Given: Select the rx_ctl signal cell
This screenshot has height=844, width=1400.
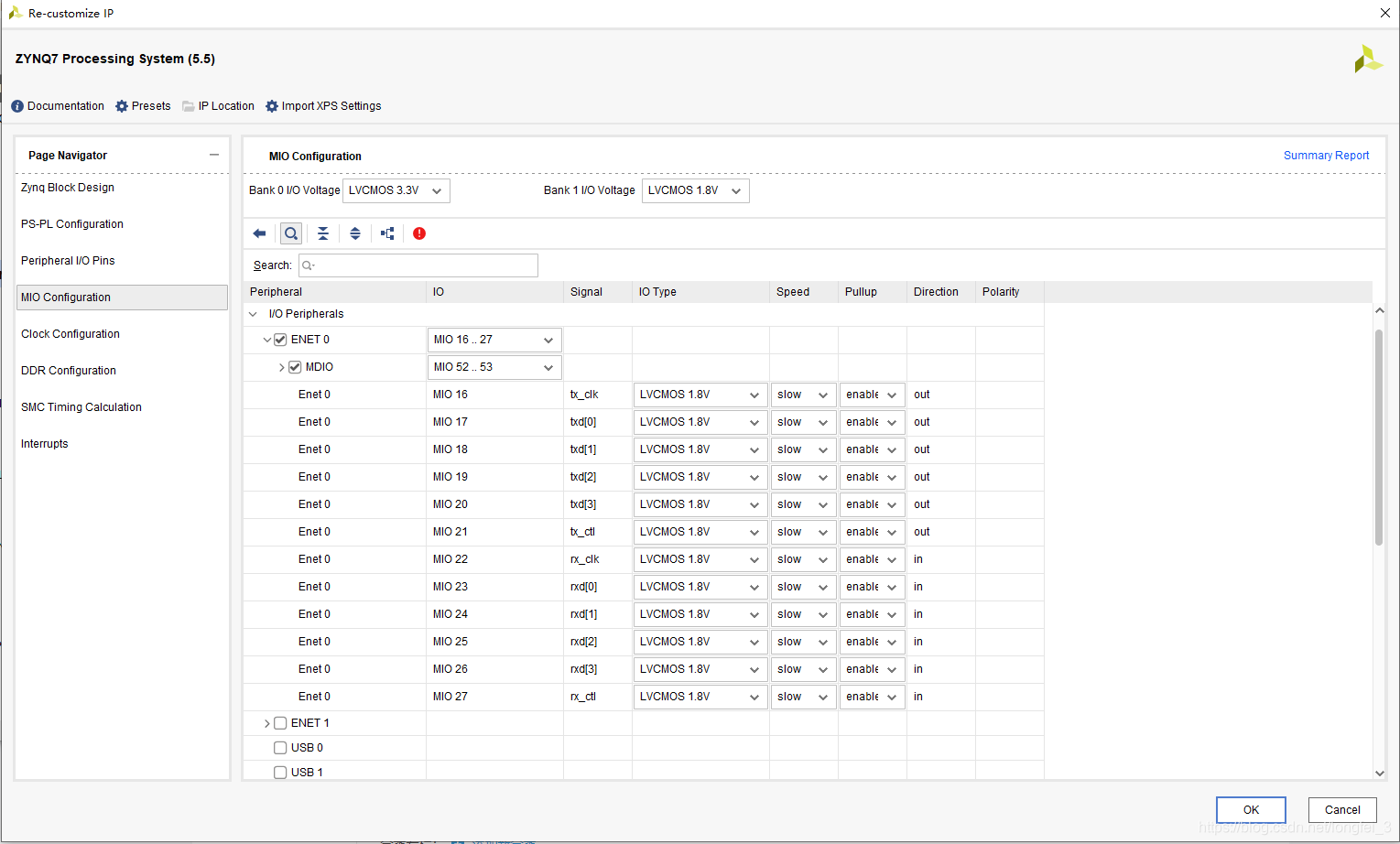Looking at the screenshot, I should (598, 697).
